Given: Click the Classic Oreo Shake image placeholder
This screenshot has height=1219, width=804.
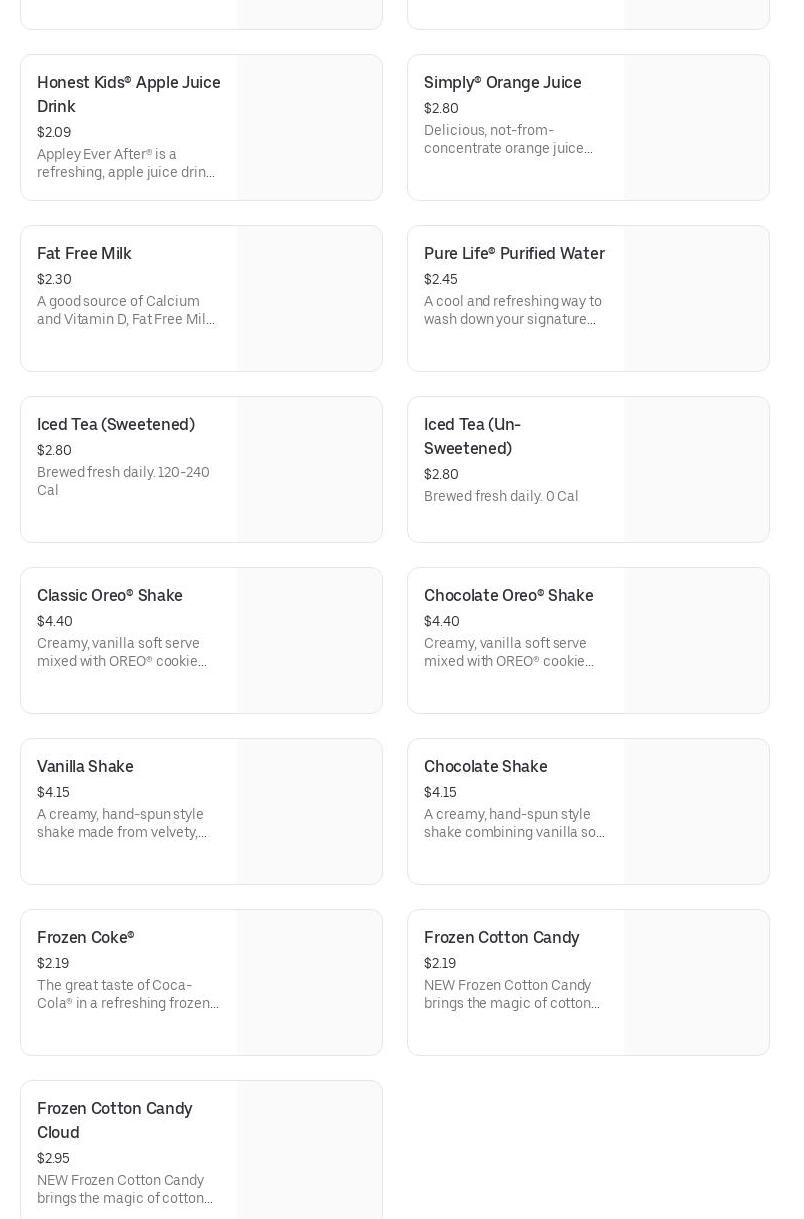Looking at the screenshot, I should click(x=309, y=641).
